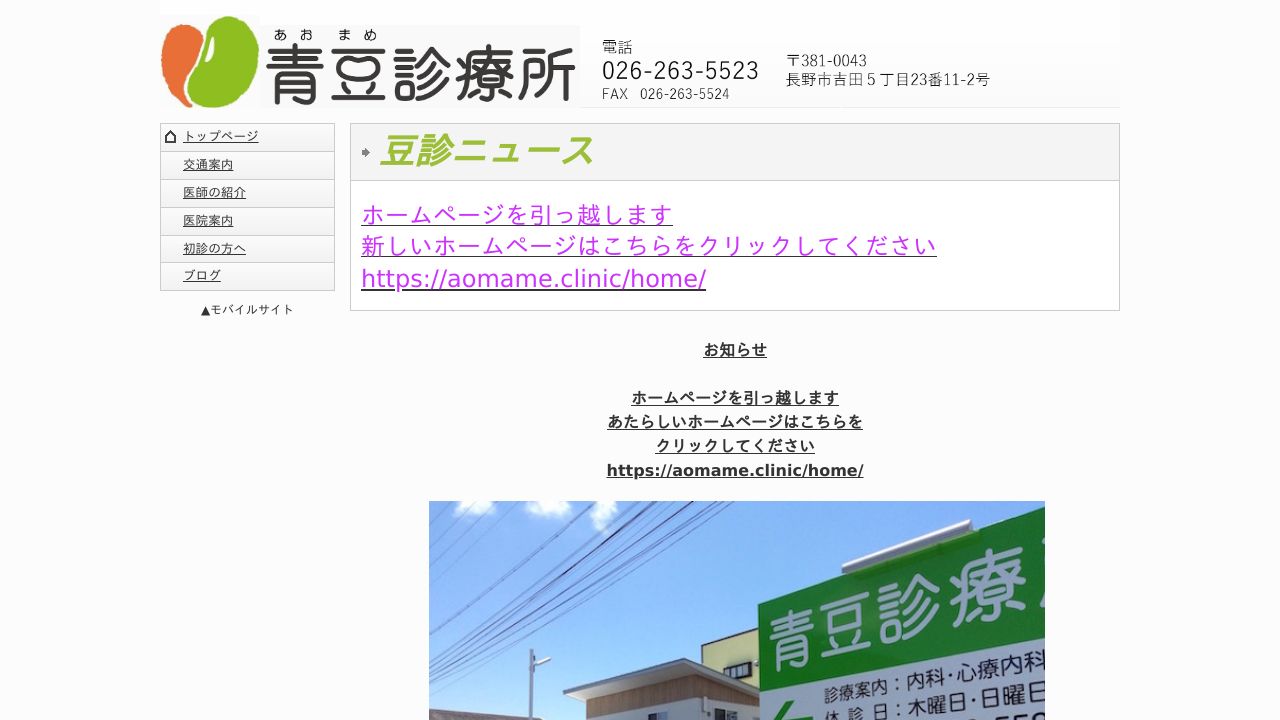Open the underlined お知らせ heading

click(734, 350)
